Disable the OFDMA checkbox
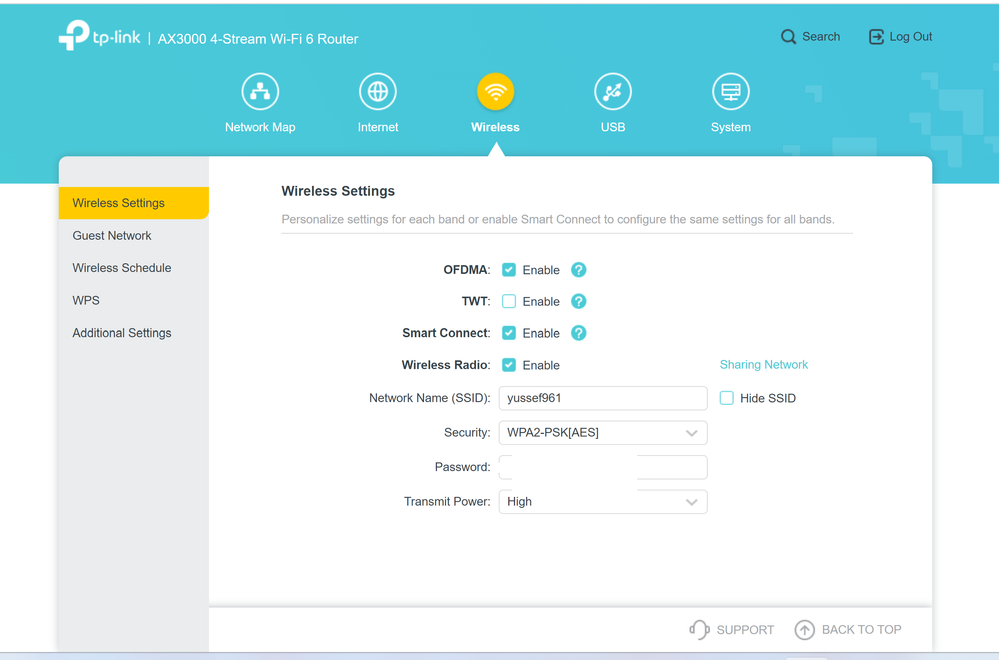Viewport: 999px width, 660px height. [509, 270]
